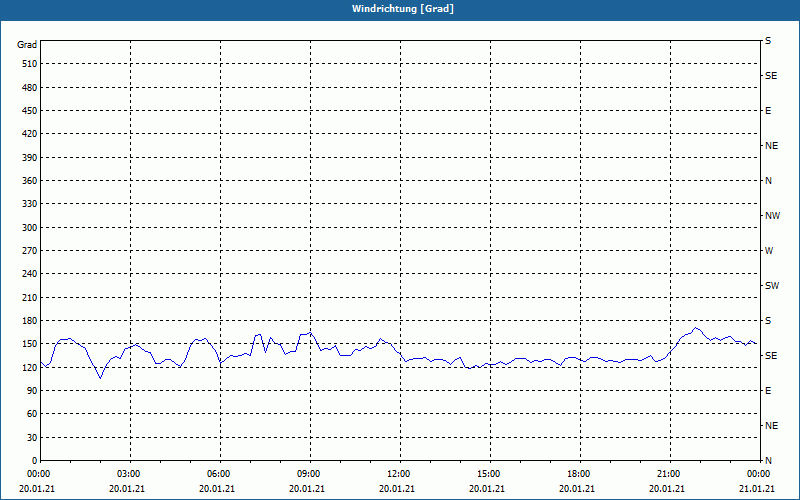Image resolution: width=800 pixels, height=500 pixels.
Task: Click the '300' y-axis value
Action: [x=30, y=228]
